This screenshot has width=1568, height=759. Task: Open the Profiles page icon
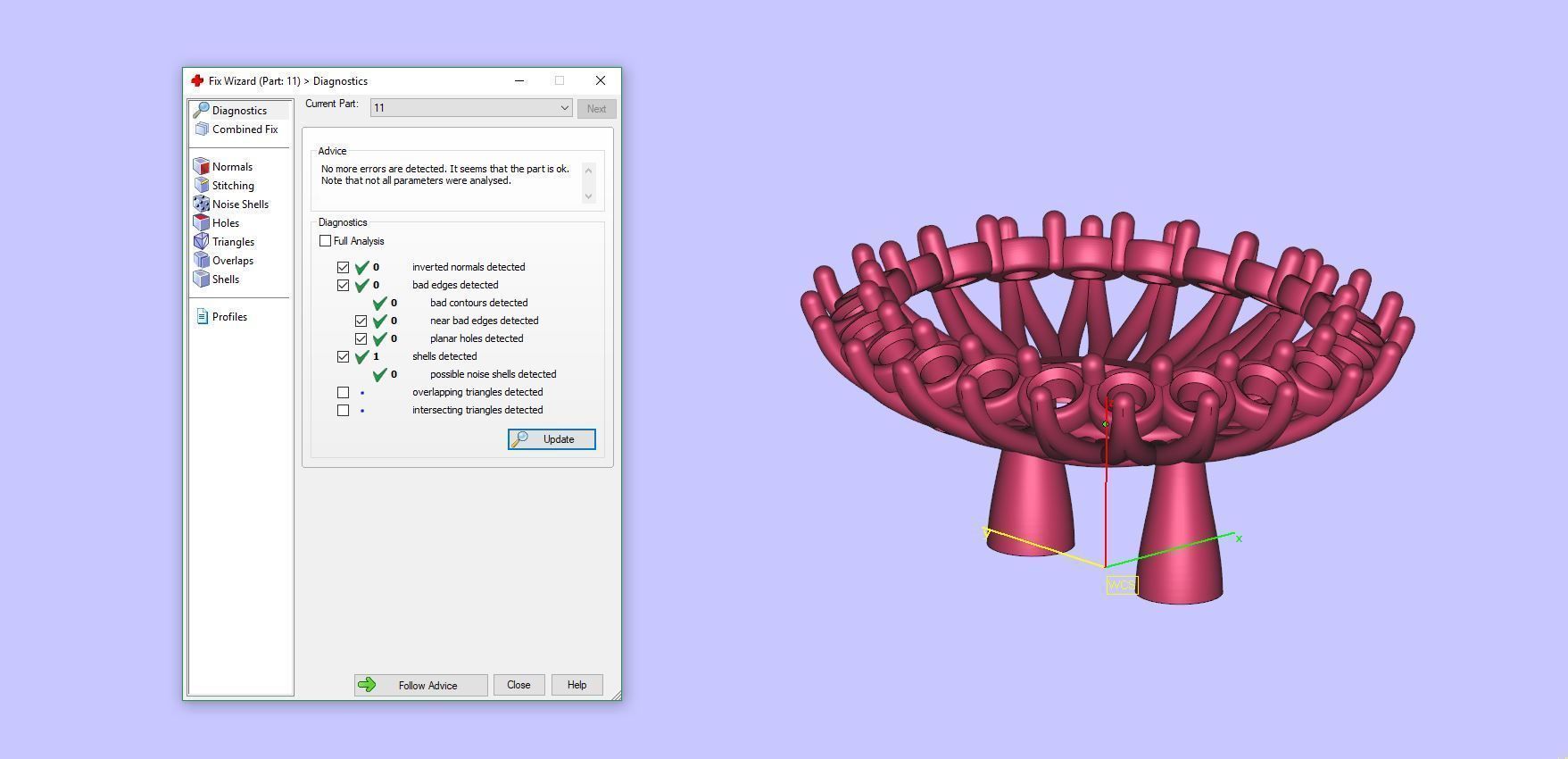click(202, 317)
